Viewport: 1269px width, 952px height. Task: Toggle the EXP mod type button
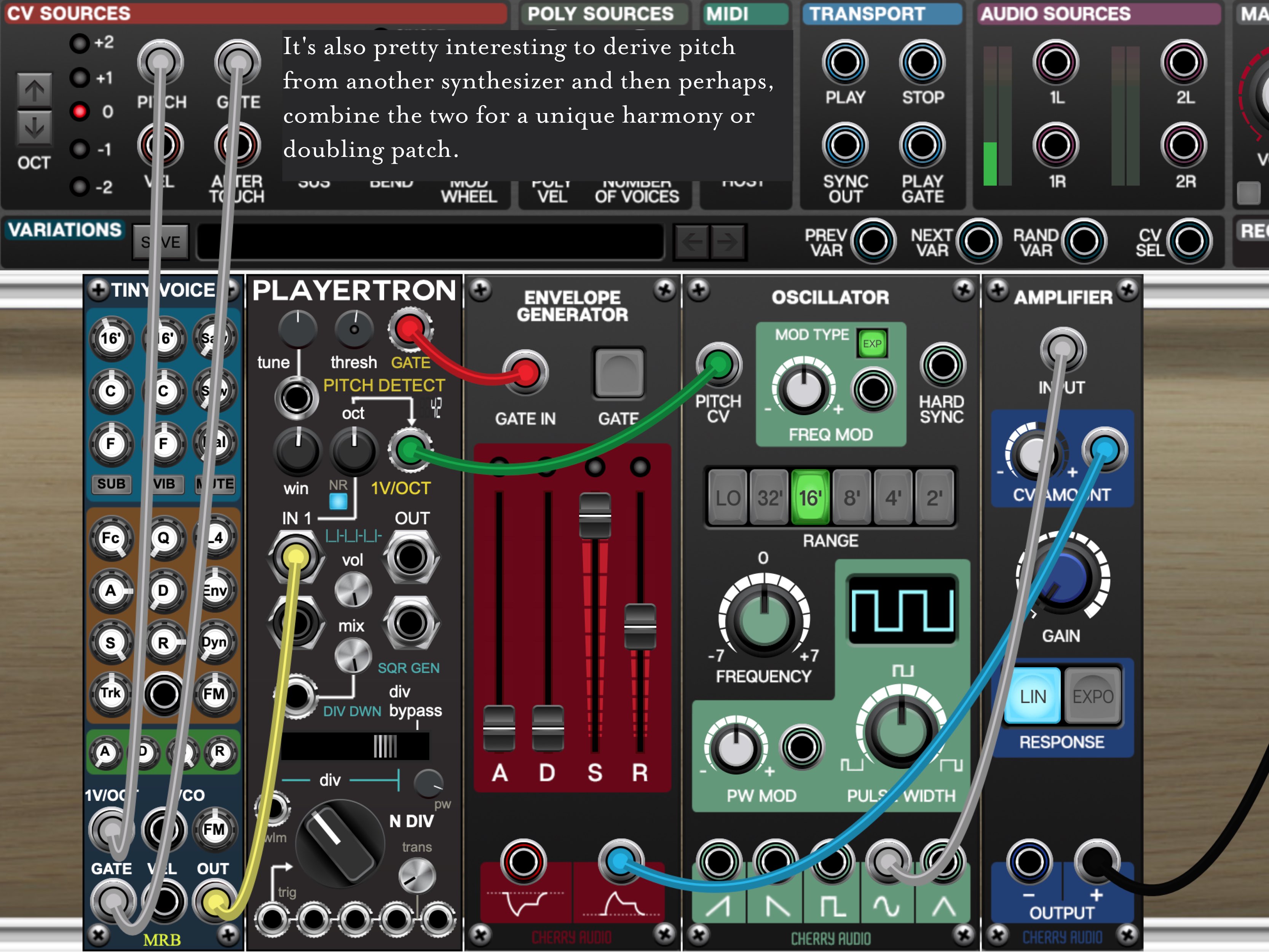click(x=872, y=343)
